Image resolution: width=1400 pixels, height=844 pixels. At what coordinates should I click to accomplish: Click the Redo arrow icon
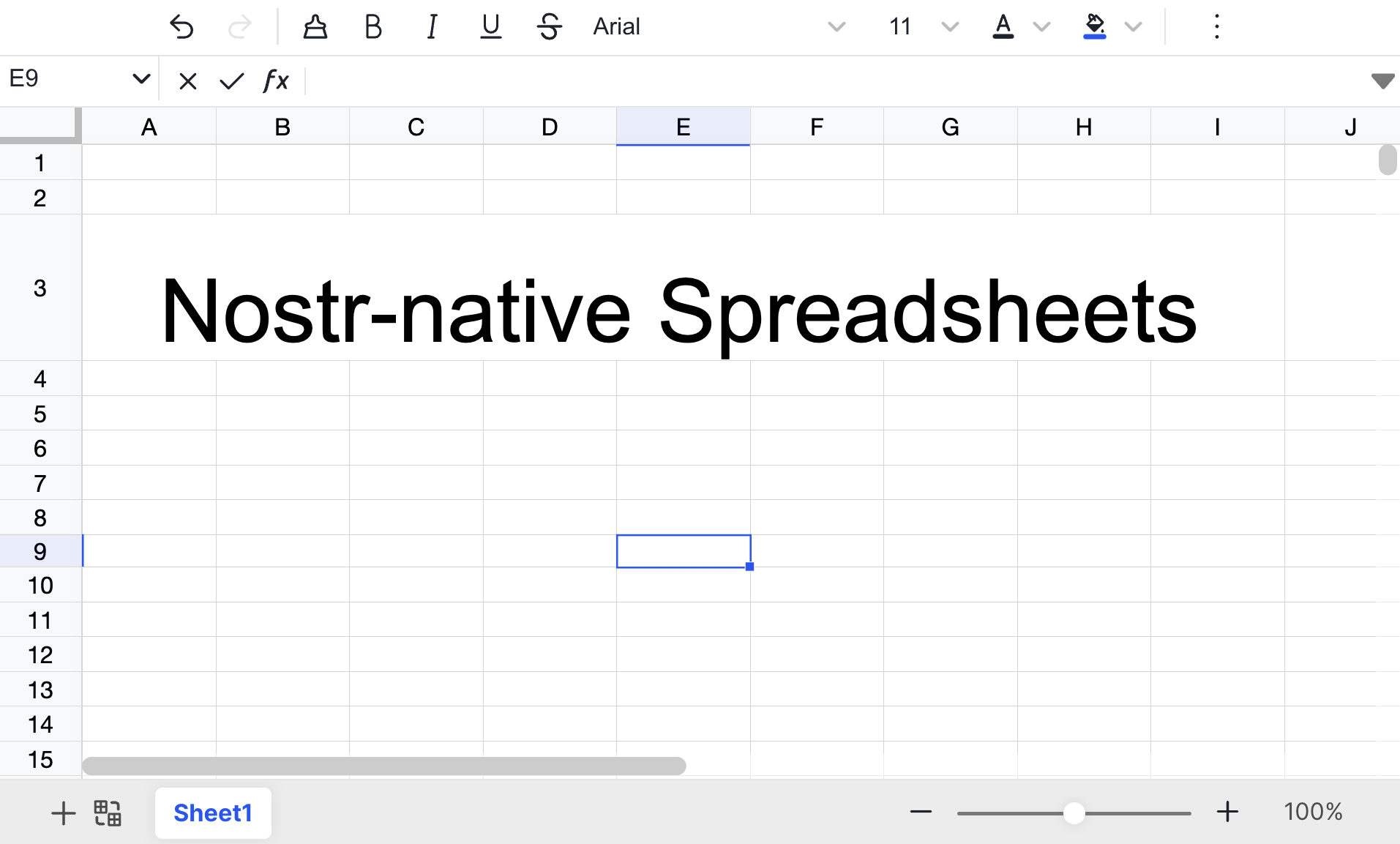coord(239,27)
